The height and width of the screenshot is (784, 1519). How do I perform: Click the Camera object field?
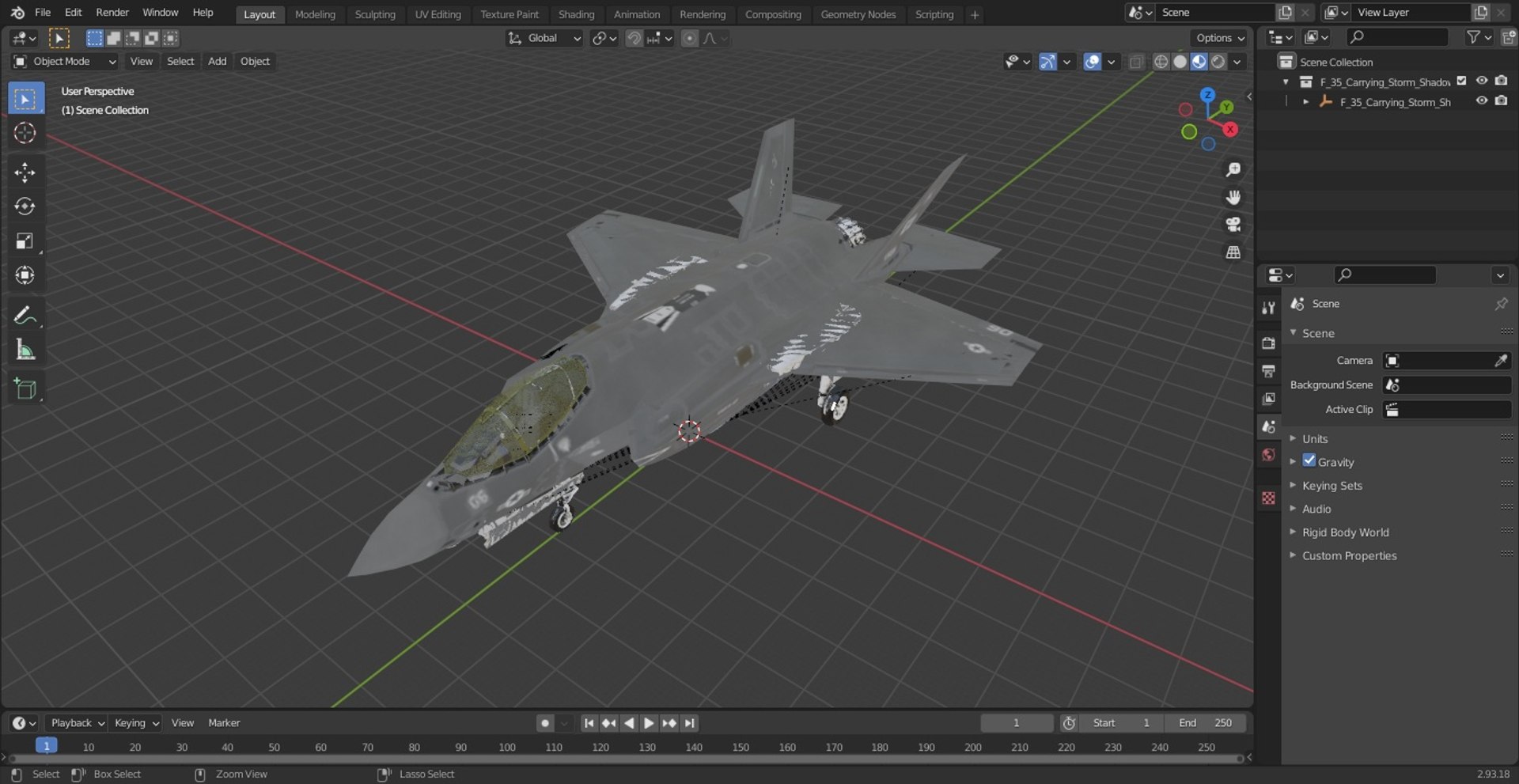[1446, 361]
